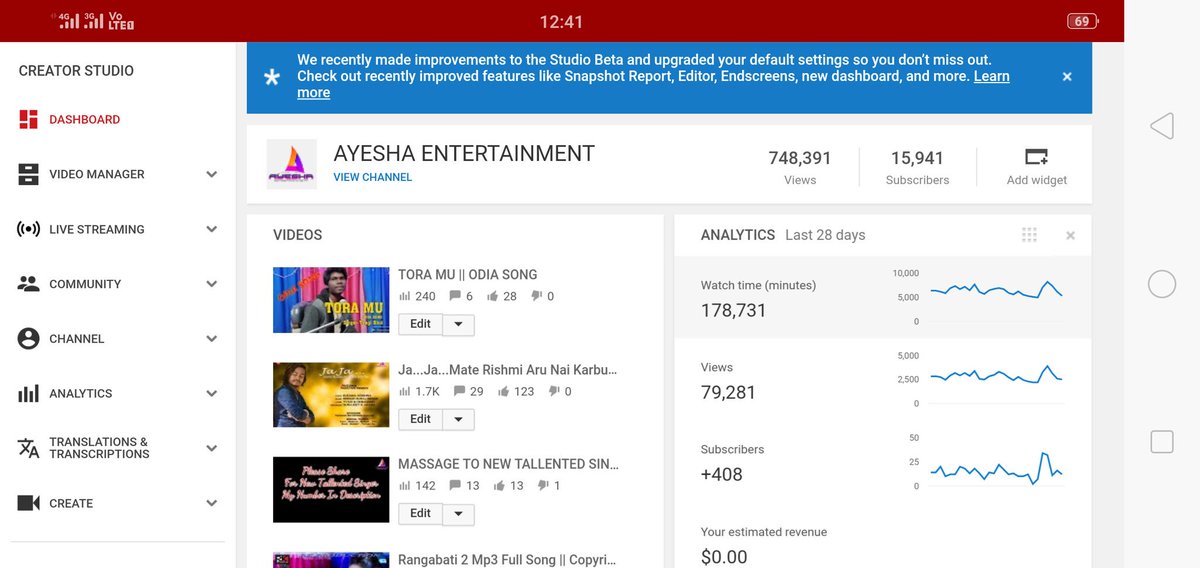Viewport: 1200px width, 568px height.
Task: Click the Your estimated revenue $0.00 row
Action: [883, 545]
